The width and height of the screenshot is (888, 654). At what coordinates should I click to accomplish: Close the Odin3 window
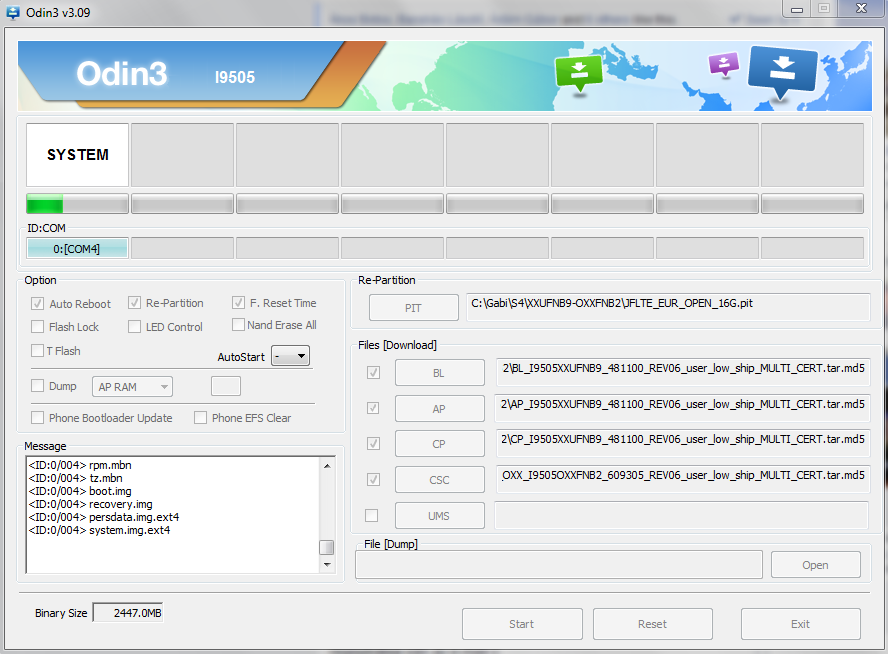[861, 8]
